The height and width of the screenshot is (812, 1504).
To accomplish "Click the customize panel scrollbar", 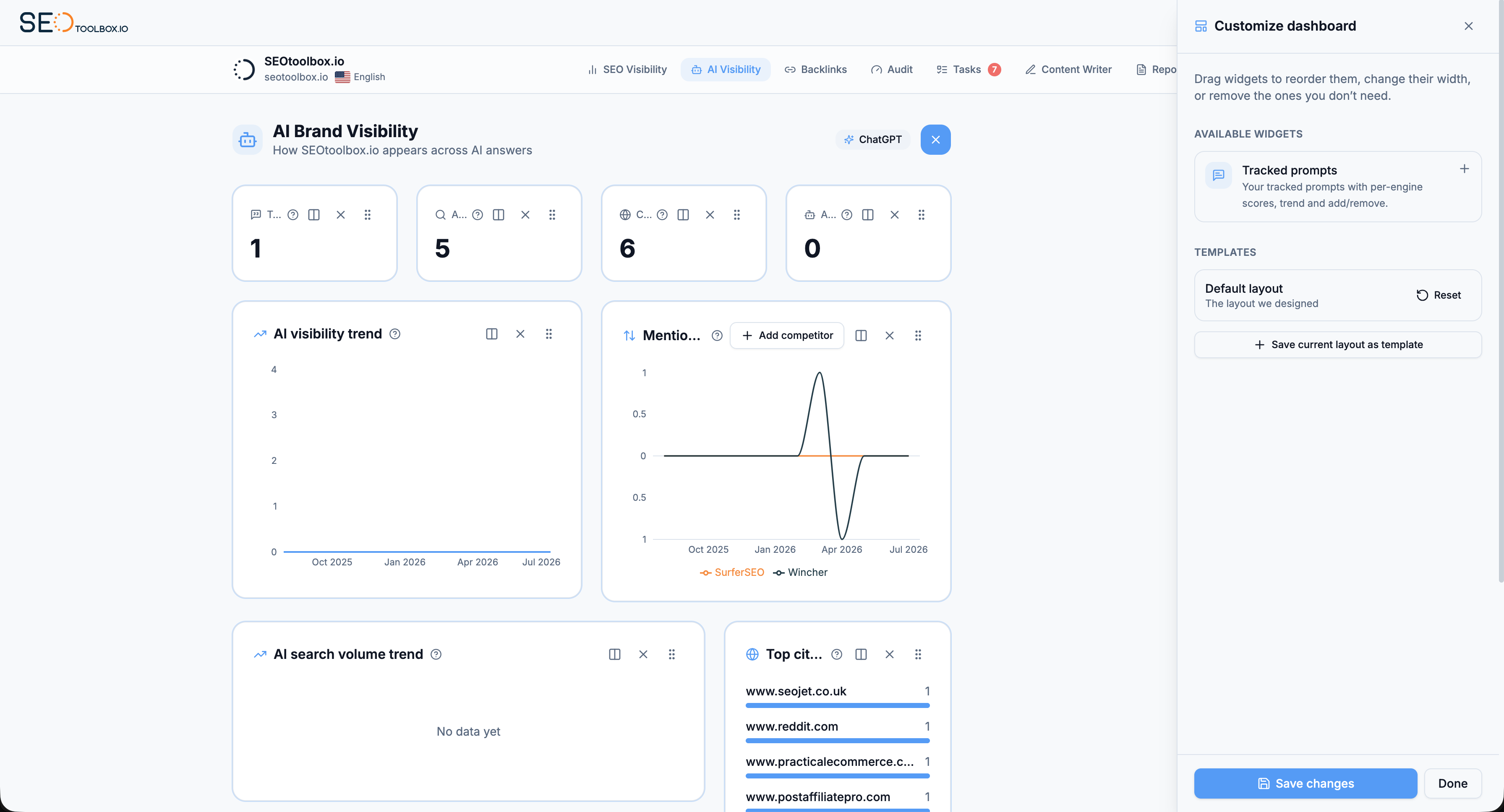I will pos(1501,291).
